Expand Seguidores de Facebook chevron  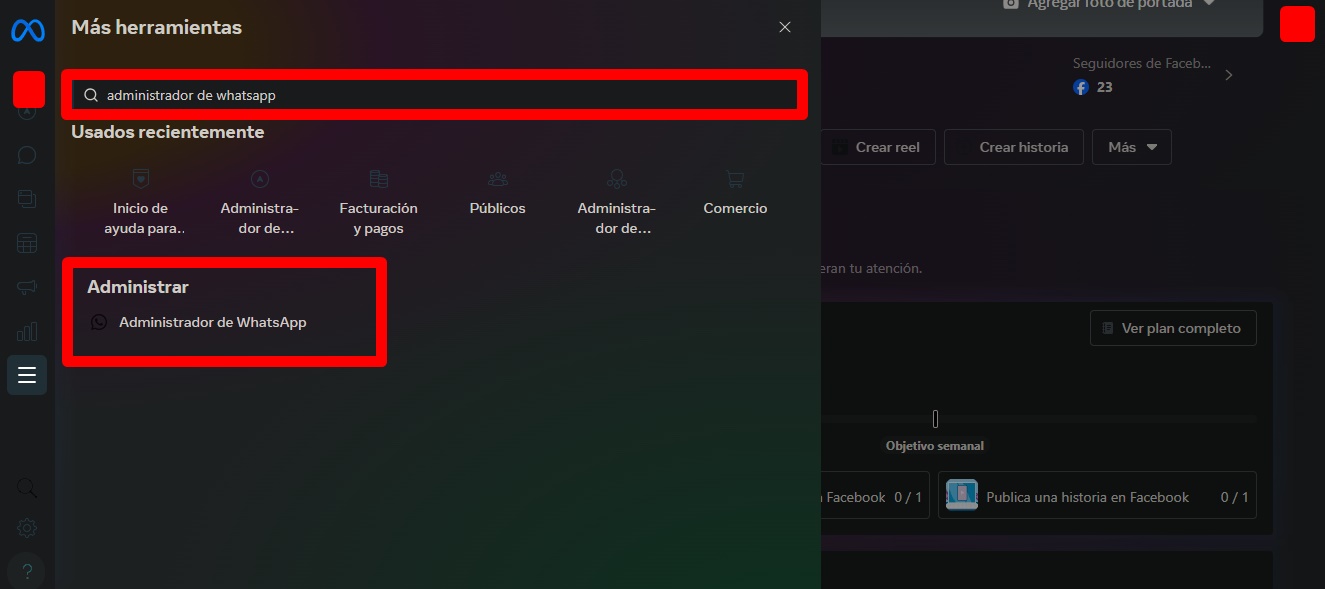1229,75
